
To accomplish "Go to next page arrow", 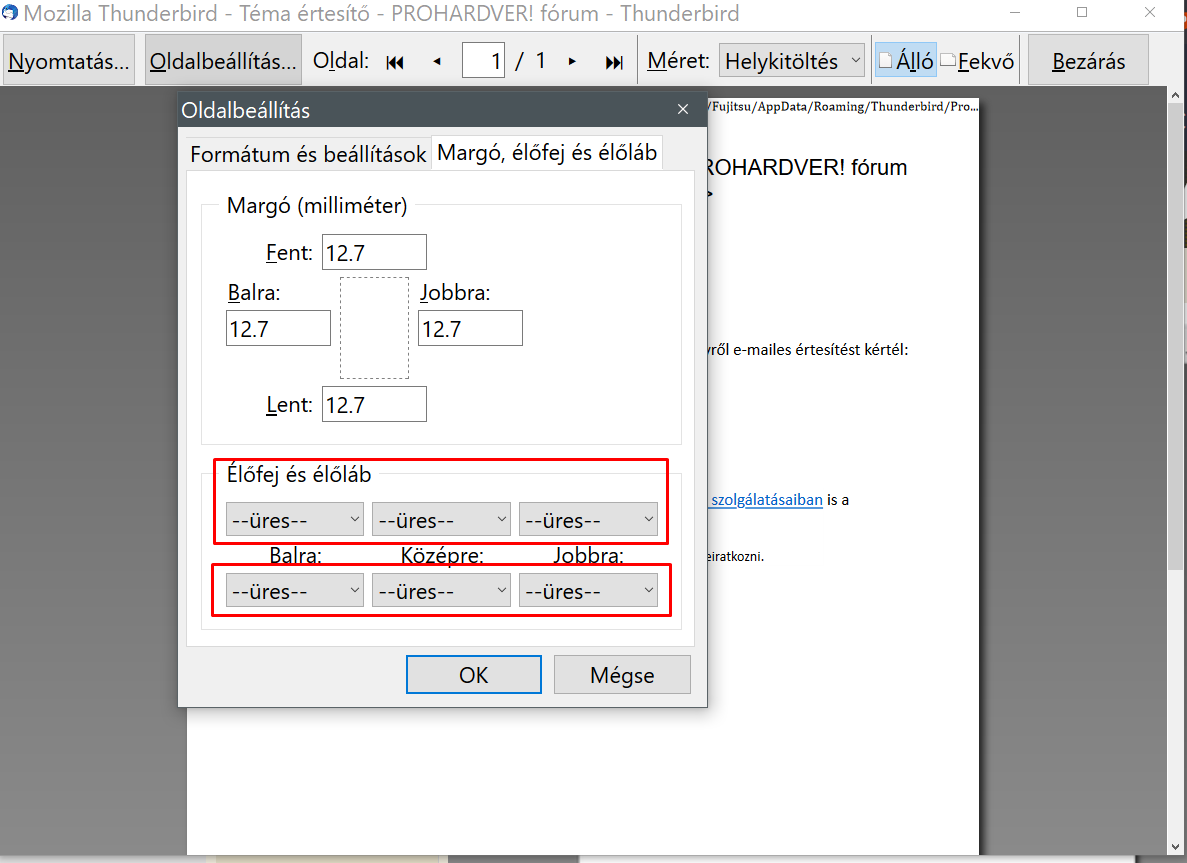I will coord(572,62).
